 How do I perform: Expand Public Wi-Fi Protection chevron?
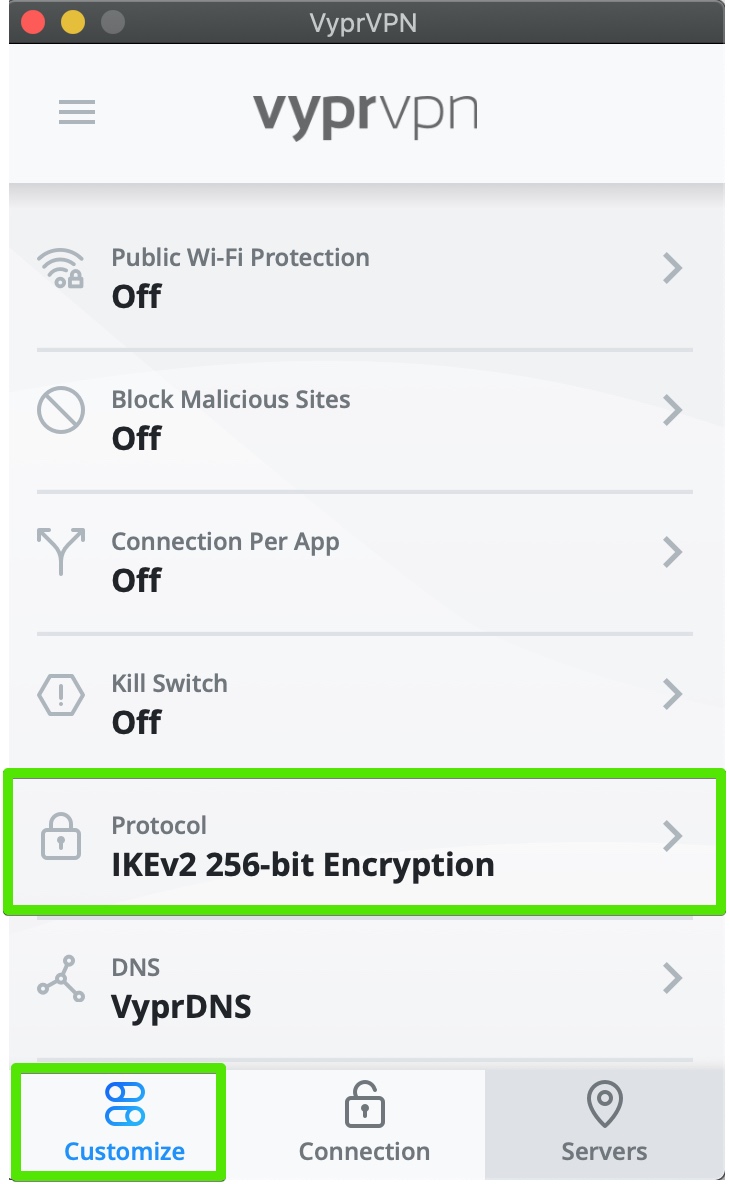[673, 268]
